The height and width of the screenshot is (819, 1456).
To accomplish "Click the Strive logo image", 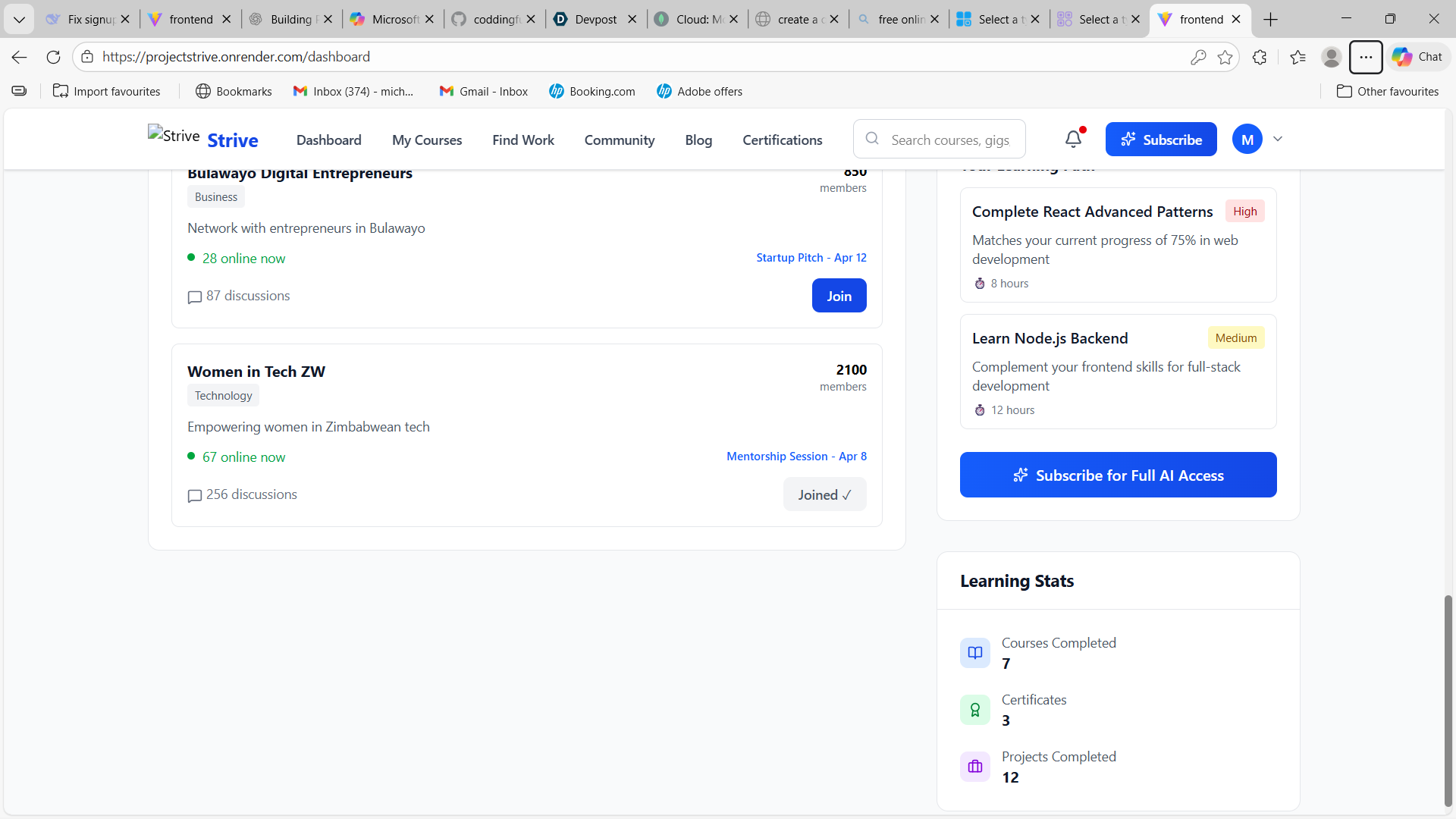I will 174,136.
